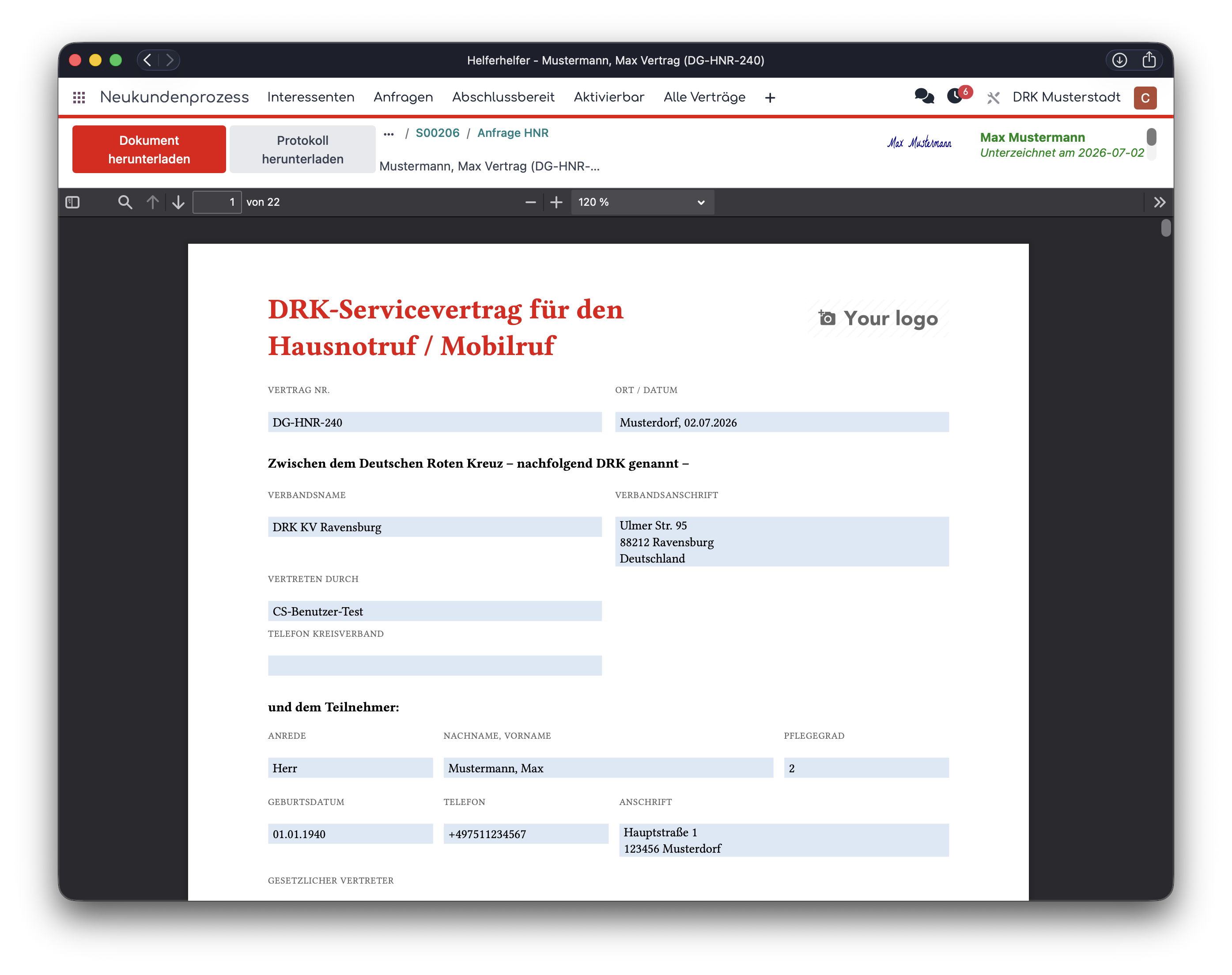Open Anfragen menu

403,97
